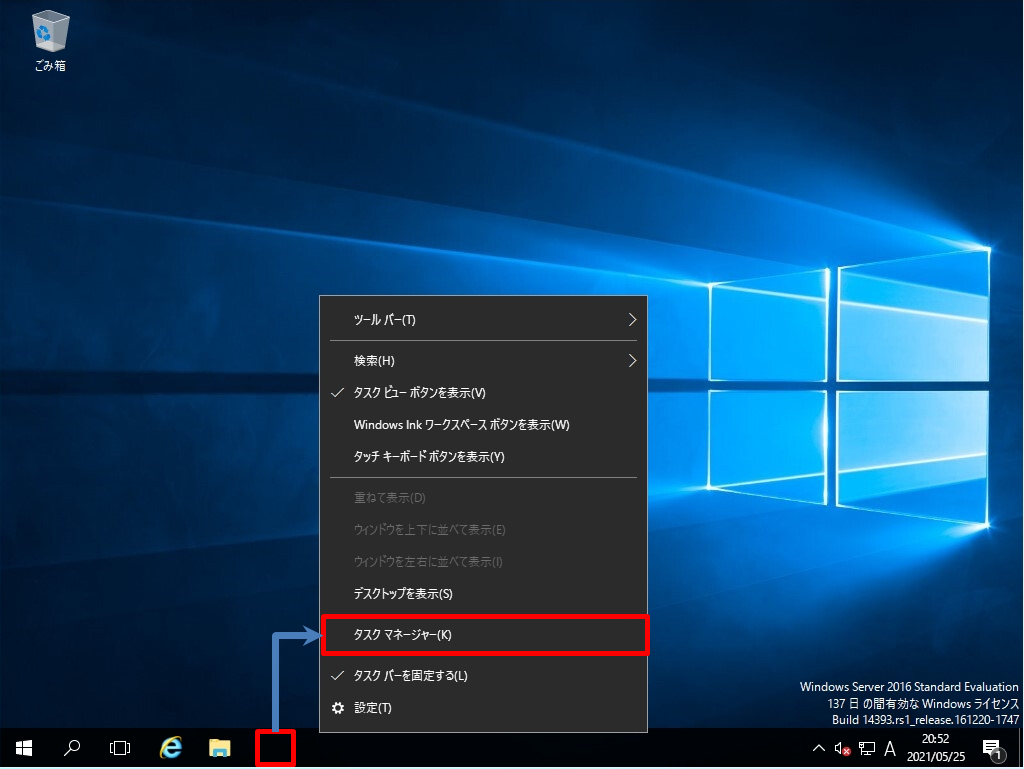Viewport: 1024px width, 769px height.
Task: Expand the 検索 submenu chevron
Action: click(632, 361)
